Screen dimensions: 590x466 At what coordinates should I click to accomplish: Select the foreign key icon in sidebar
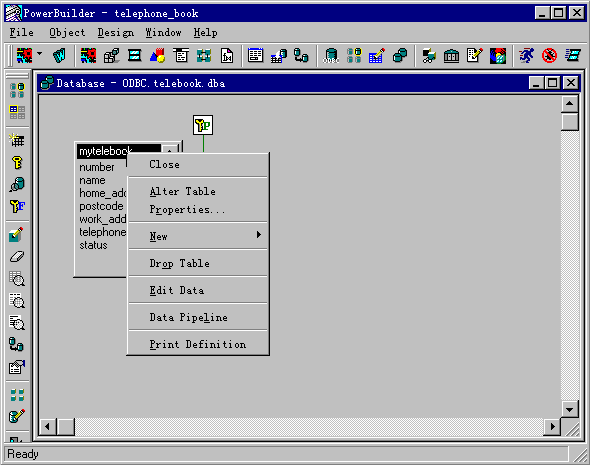17,206
